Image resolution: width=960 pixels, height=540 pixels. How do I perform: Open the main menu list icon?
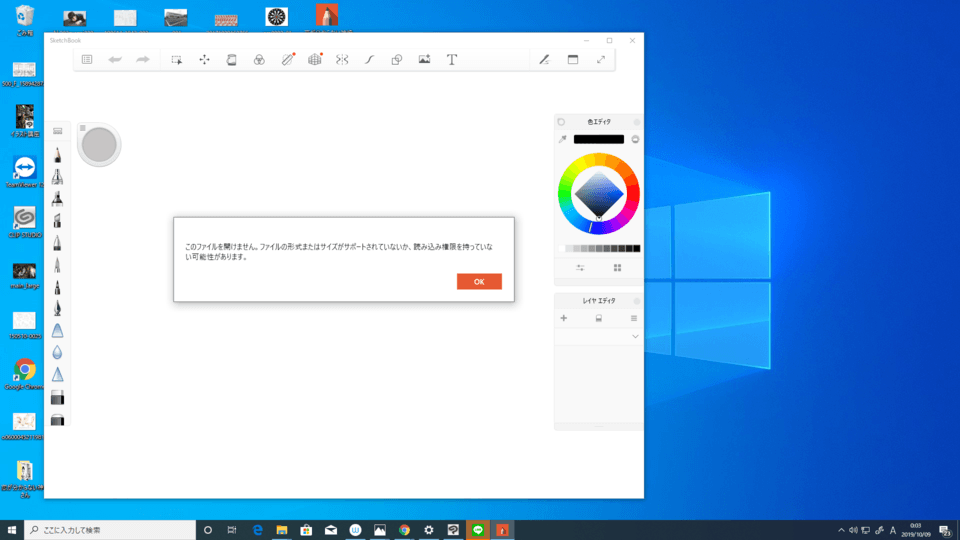[87, 60]
